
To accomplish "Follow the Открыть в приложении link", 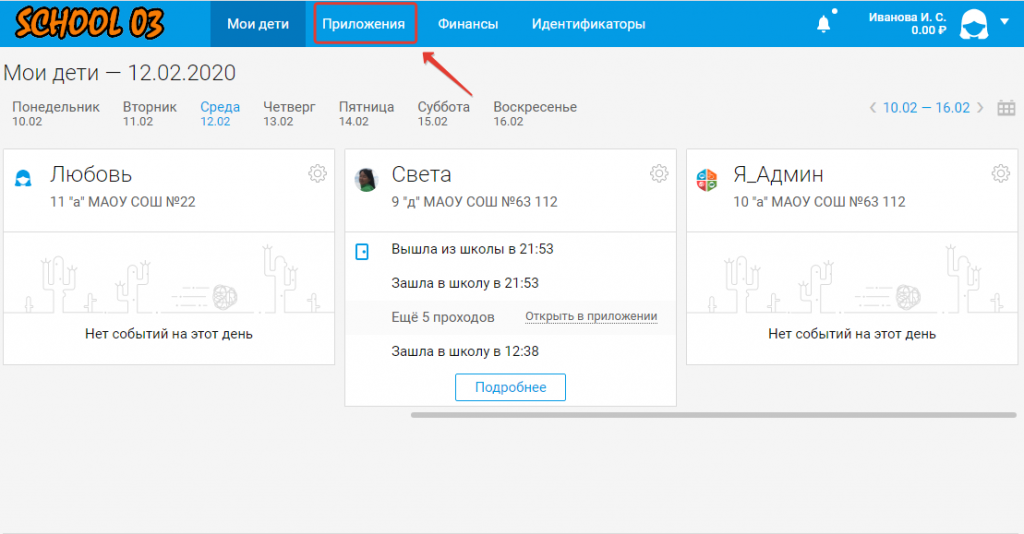I will (x=591, y=317).
